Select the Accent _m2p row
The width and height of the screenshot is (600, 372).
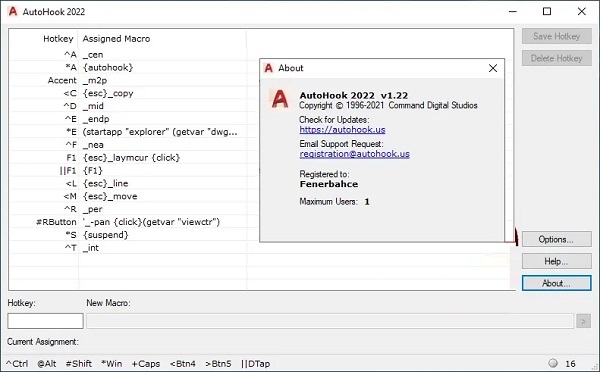(128, 80)
